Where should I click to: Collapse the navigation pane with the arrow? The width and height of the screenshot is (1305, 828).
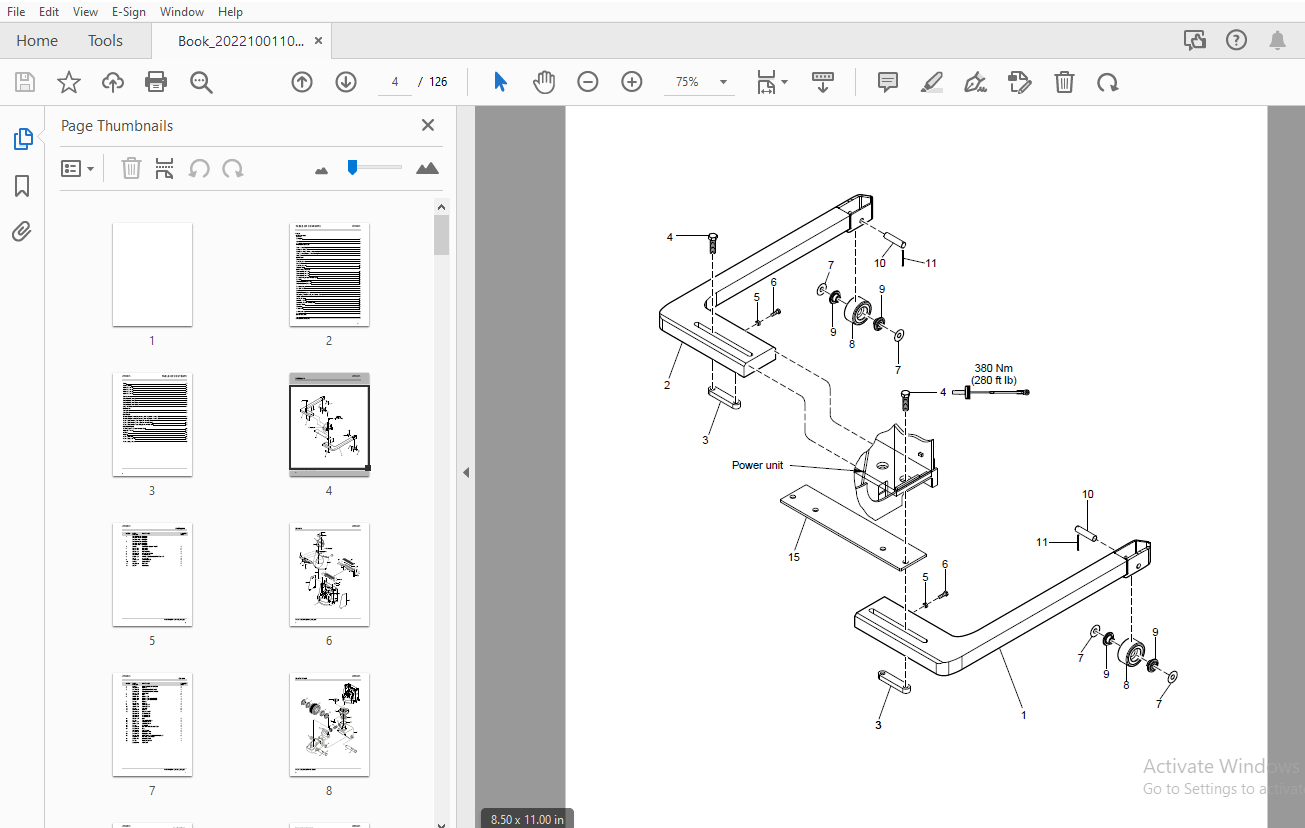click(465, 472)
